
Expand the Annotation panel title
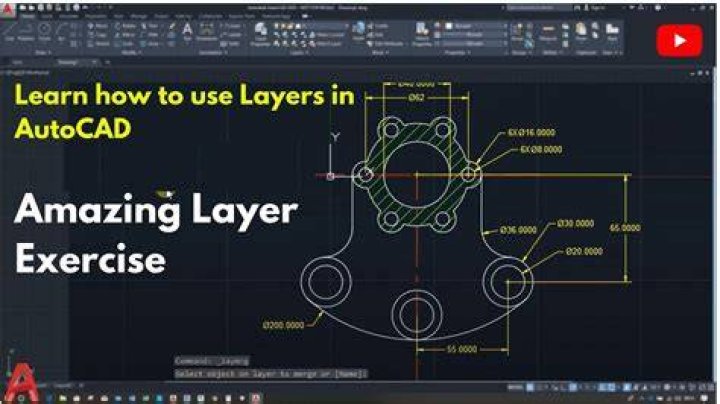point(213,53)
